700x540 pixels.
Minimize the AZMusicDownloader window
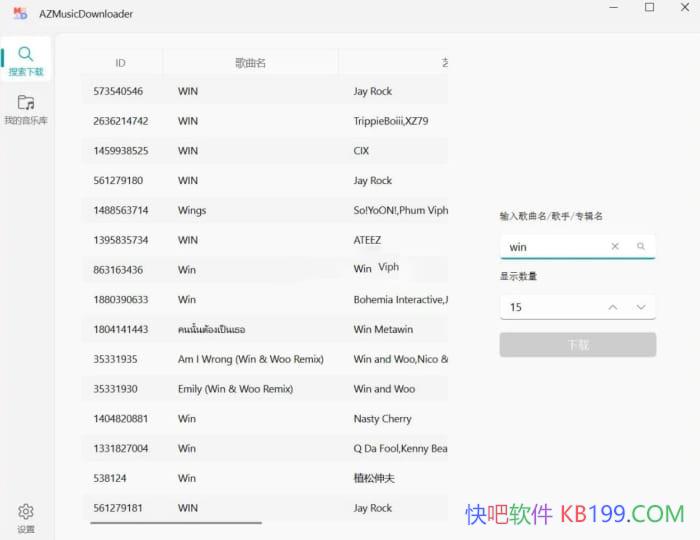(x=614, y=7)
